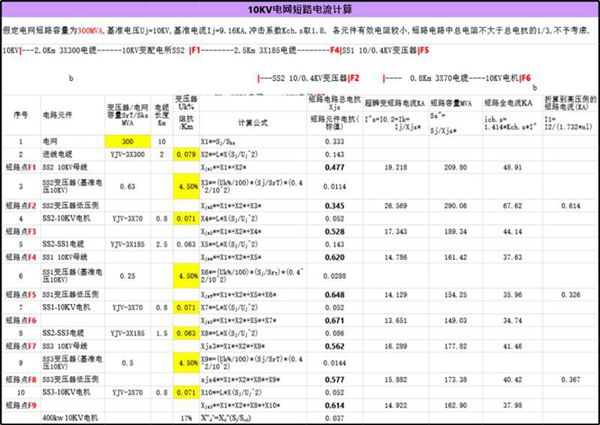Select the low-voltage current value 0.326
600x425 pixels.
[571, 295]
